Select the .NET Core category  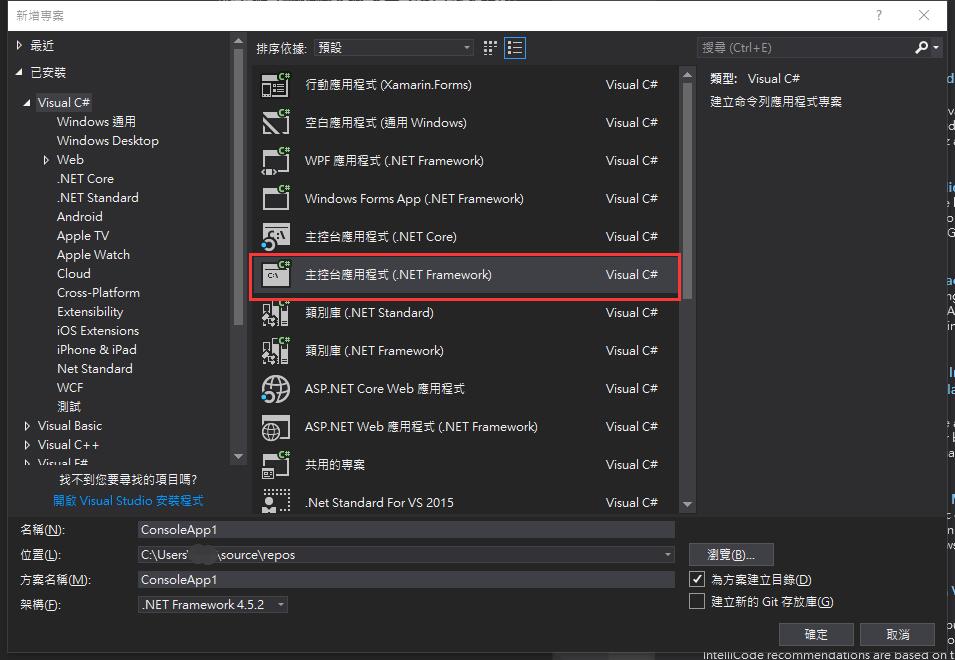point(85,179)
